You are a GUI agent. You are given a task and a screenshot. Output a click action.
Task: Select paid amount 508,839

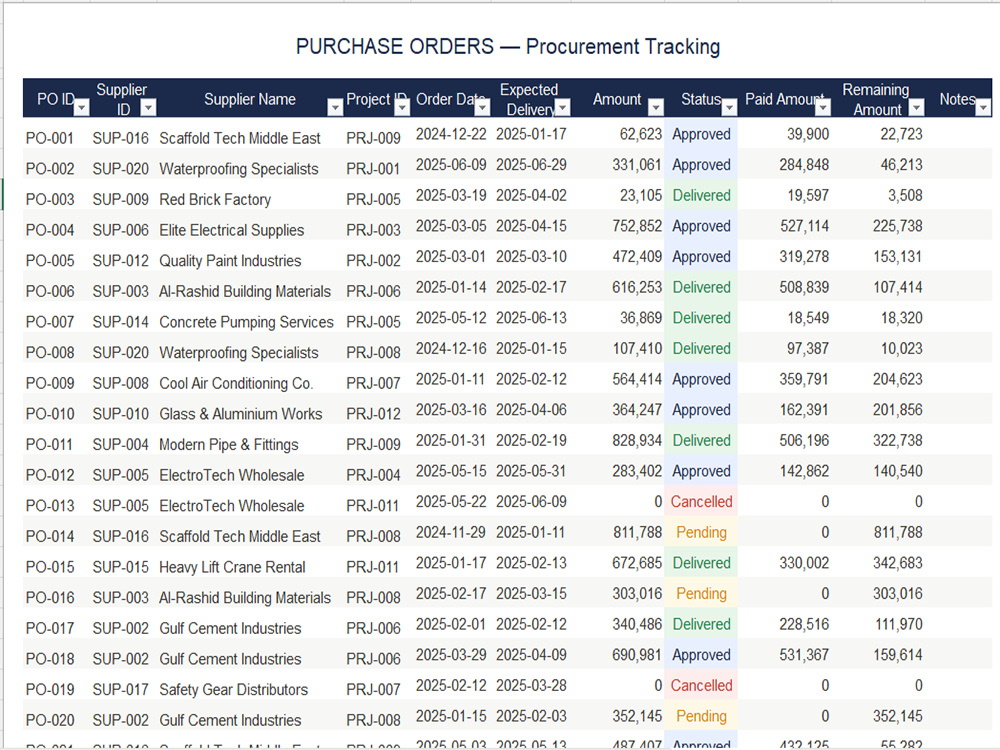804,288
